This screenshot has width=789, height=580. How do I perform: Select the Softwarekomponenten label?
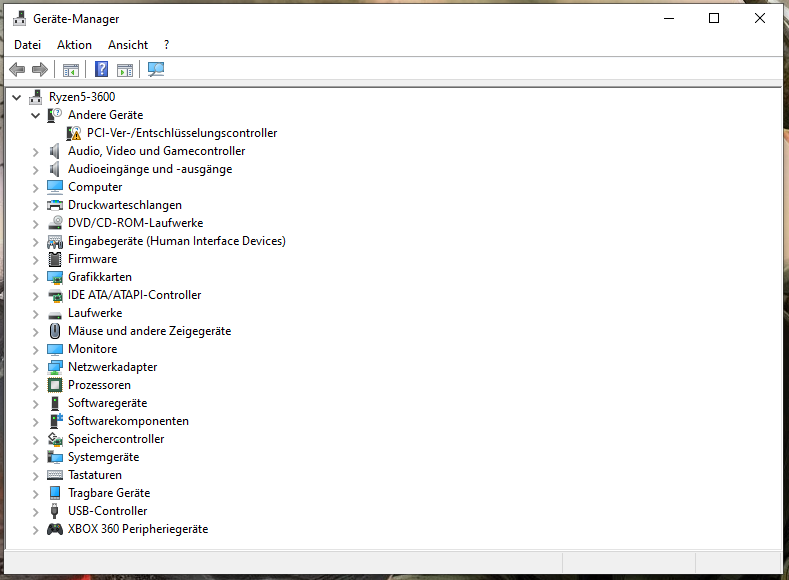pyautogui.click(x=128, y=421)
